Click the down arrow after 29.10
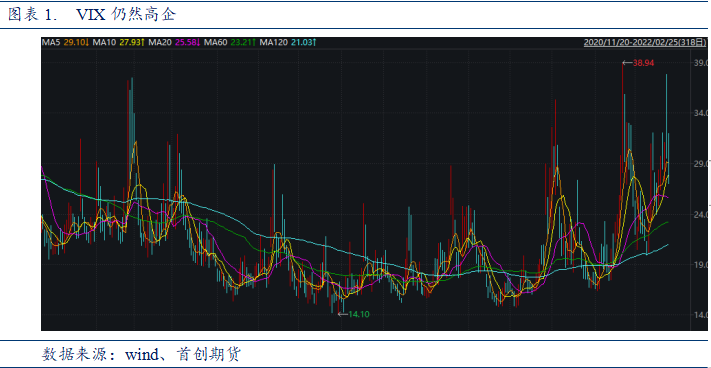This screenshot has width=711, height=368. pyautogui.click(x=87, y=42)
